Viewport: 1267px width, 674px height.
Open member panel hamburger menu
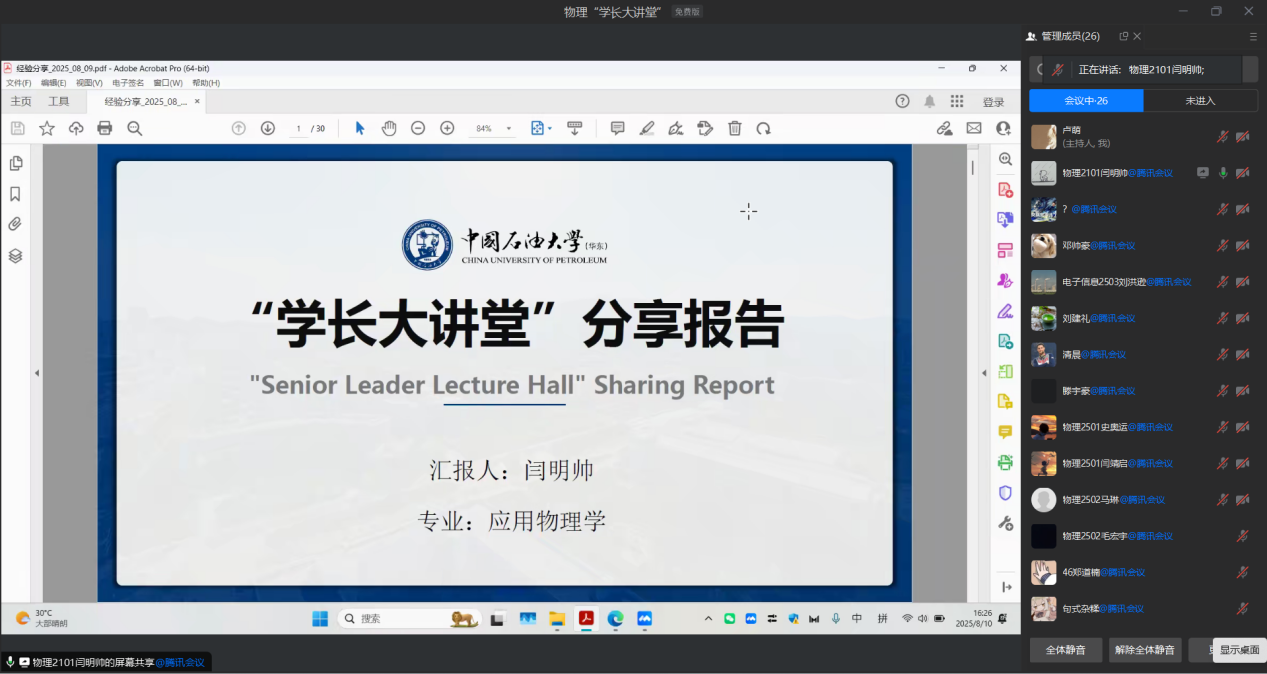coord(1253,37)
